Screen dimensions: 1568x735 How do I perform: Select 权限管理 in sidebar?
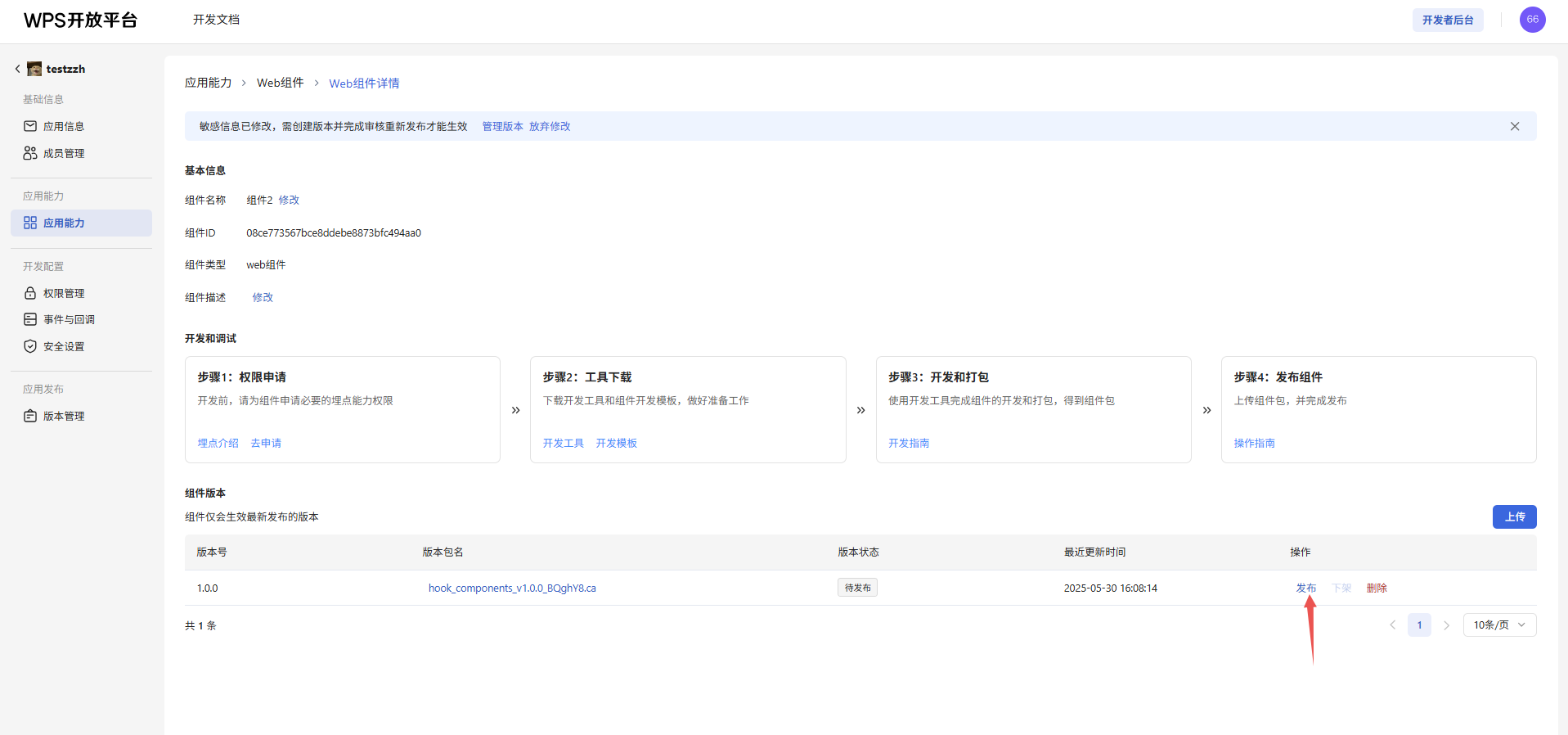[64, 293]
